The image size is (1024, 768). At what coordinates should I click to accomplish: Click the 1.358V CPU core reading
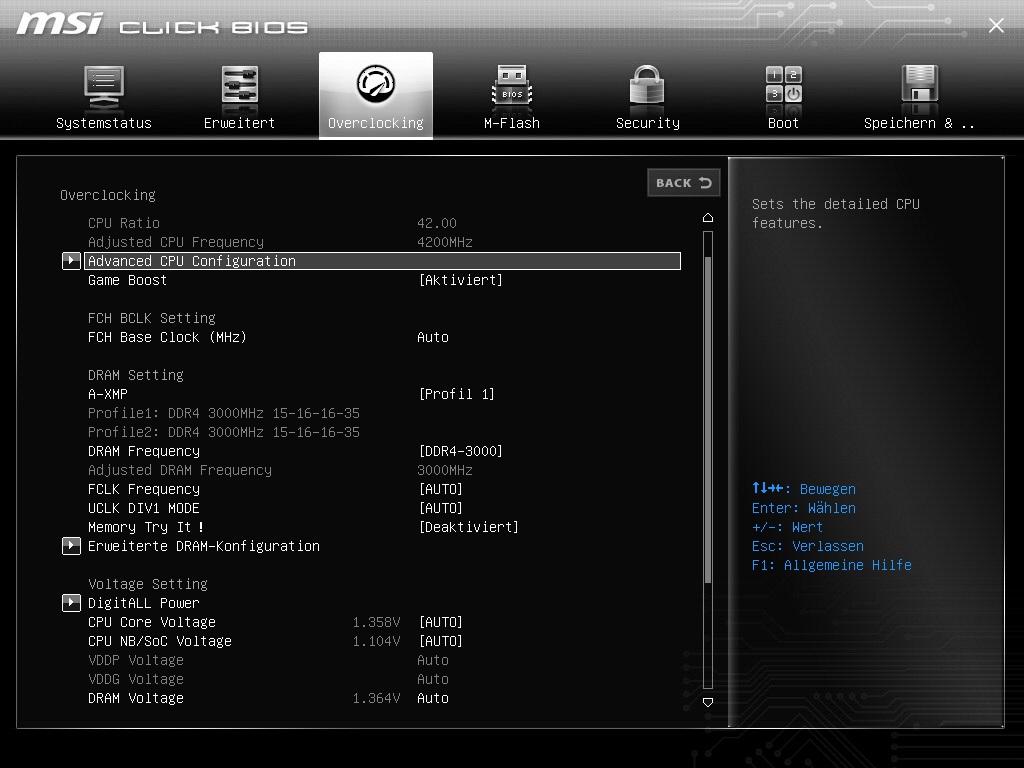click(x=376, y=622)
